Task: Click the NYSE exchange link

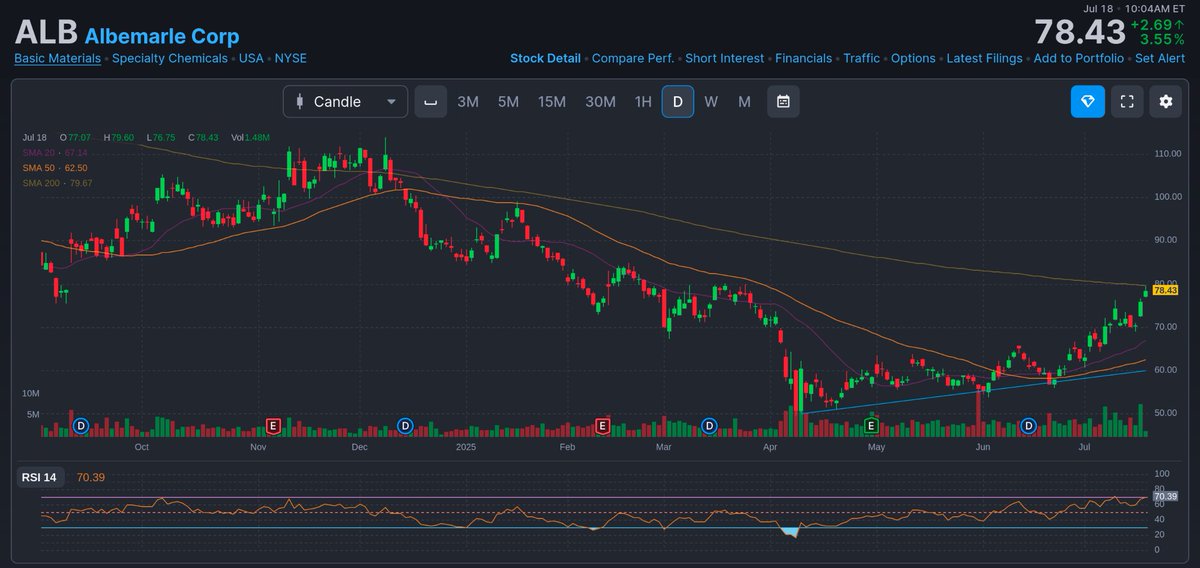Action: 291,58
